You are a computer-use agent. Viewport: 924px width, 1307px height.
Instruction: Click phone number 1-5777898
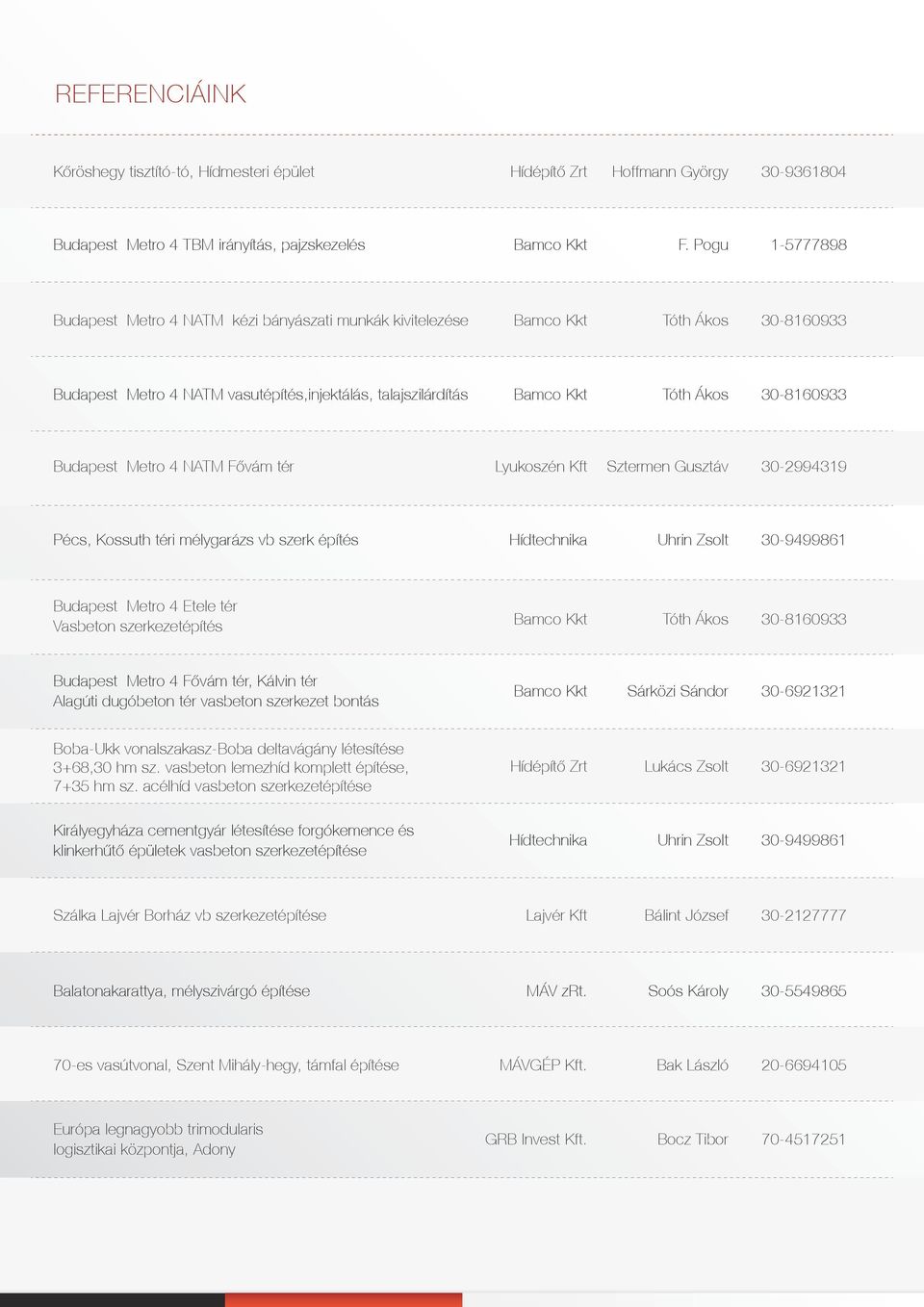(808, 245)
